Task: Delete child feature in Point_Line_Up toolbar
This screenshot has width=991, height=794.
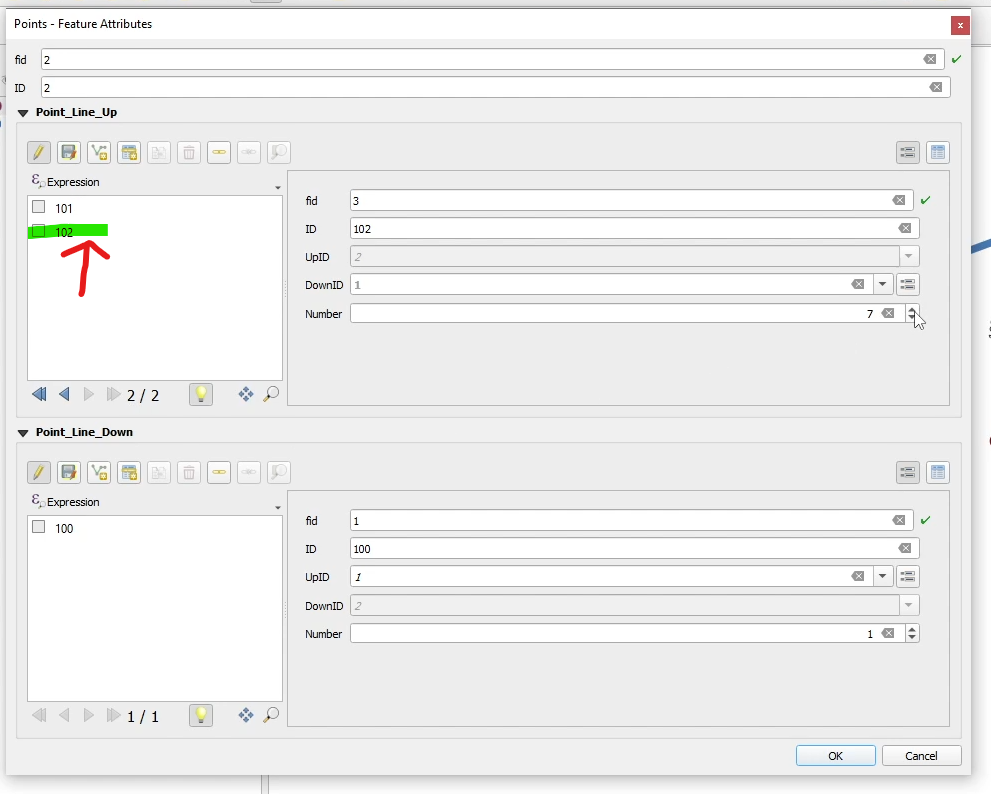Action: coord(189,152)
